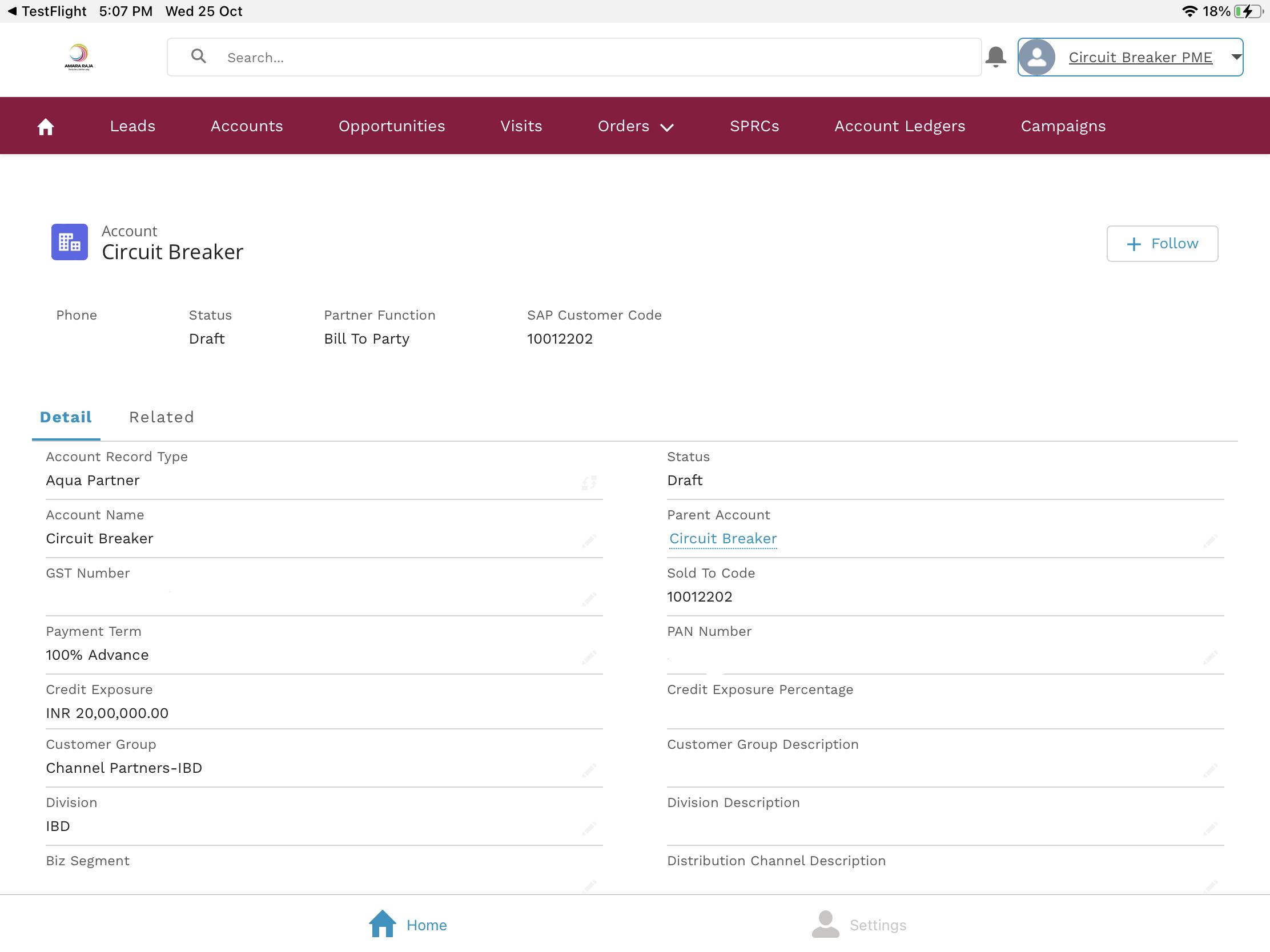The width and height of the screenshot is (1270, 952).
Task: Click the INR 20,00,000.00 value
Action: coord(107,713)
